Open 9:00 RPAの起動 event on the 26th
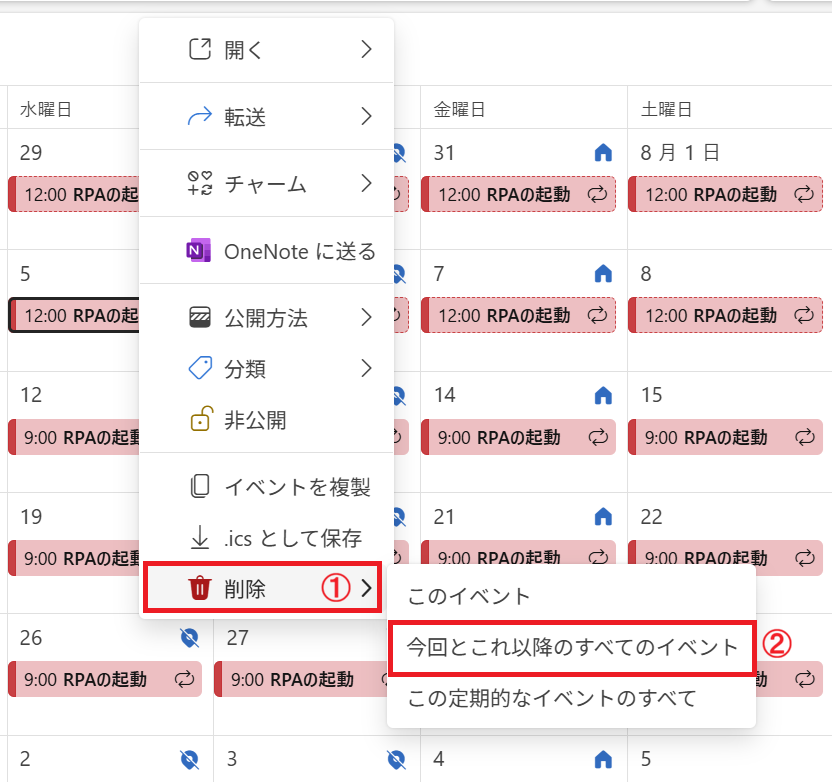This screenshot has height=782, width=832. coord(105,679)
